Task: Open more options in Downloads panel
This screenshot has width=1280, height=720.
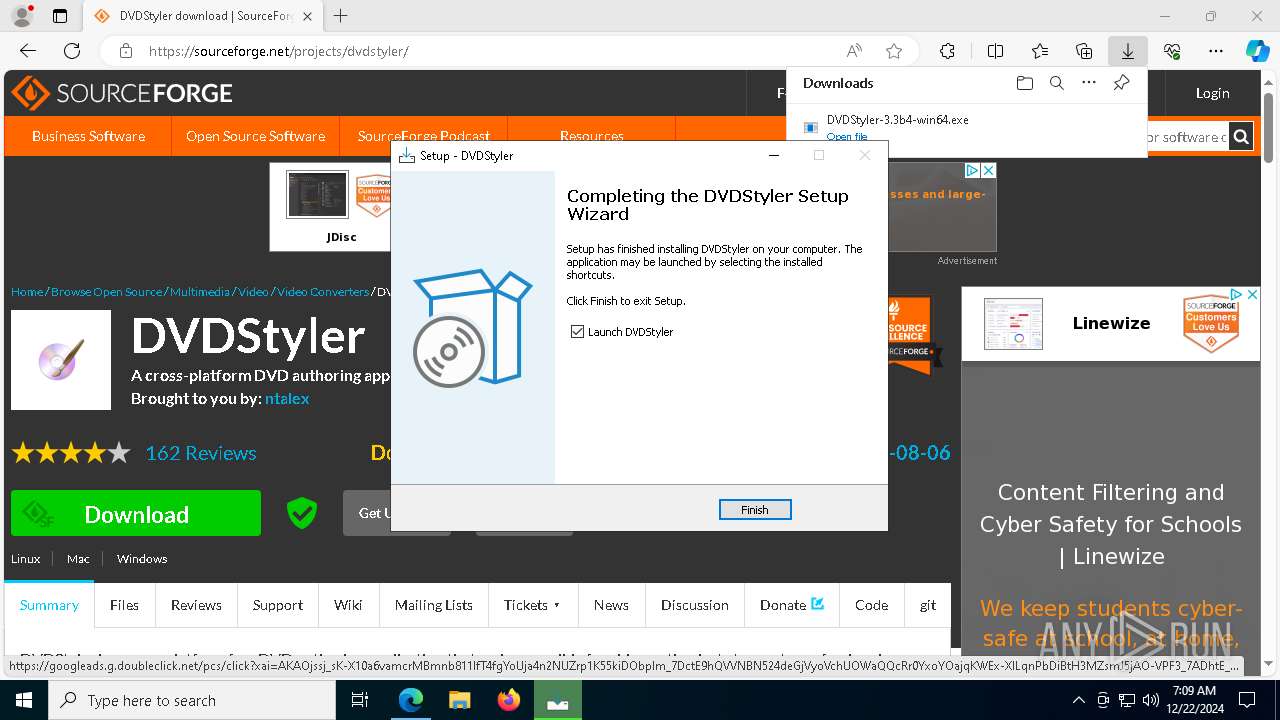Action: tap(1089, 83)
